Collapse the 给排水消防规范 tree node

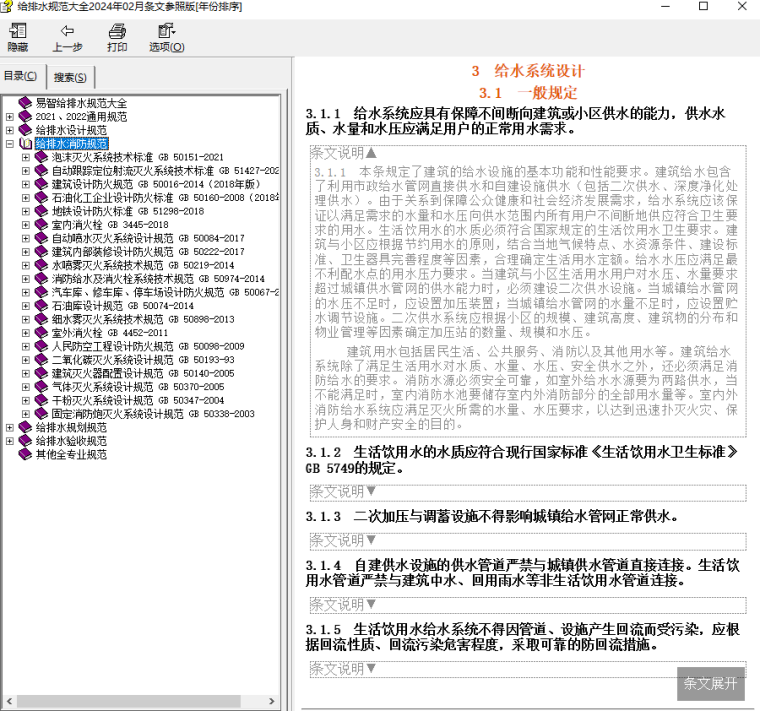point(10,144)
